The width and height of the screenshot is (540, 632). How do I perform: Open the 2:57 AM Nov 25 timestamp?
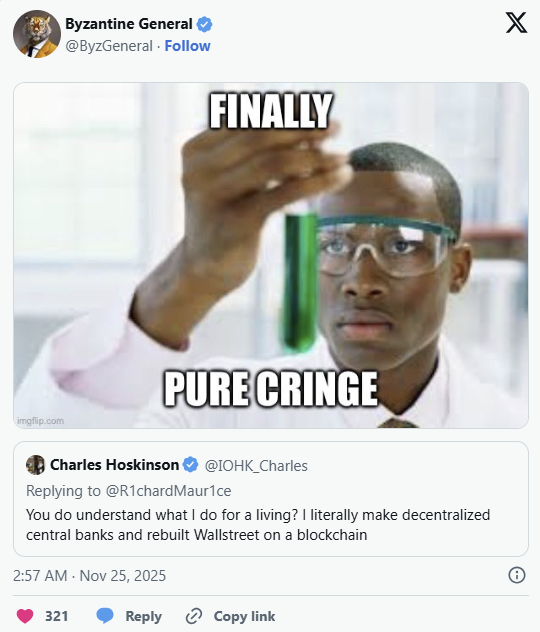pos(89,576)
